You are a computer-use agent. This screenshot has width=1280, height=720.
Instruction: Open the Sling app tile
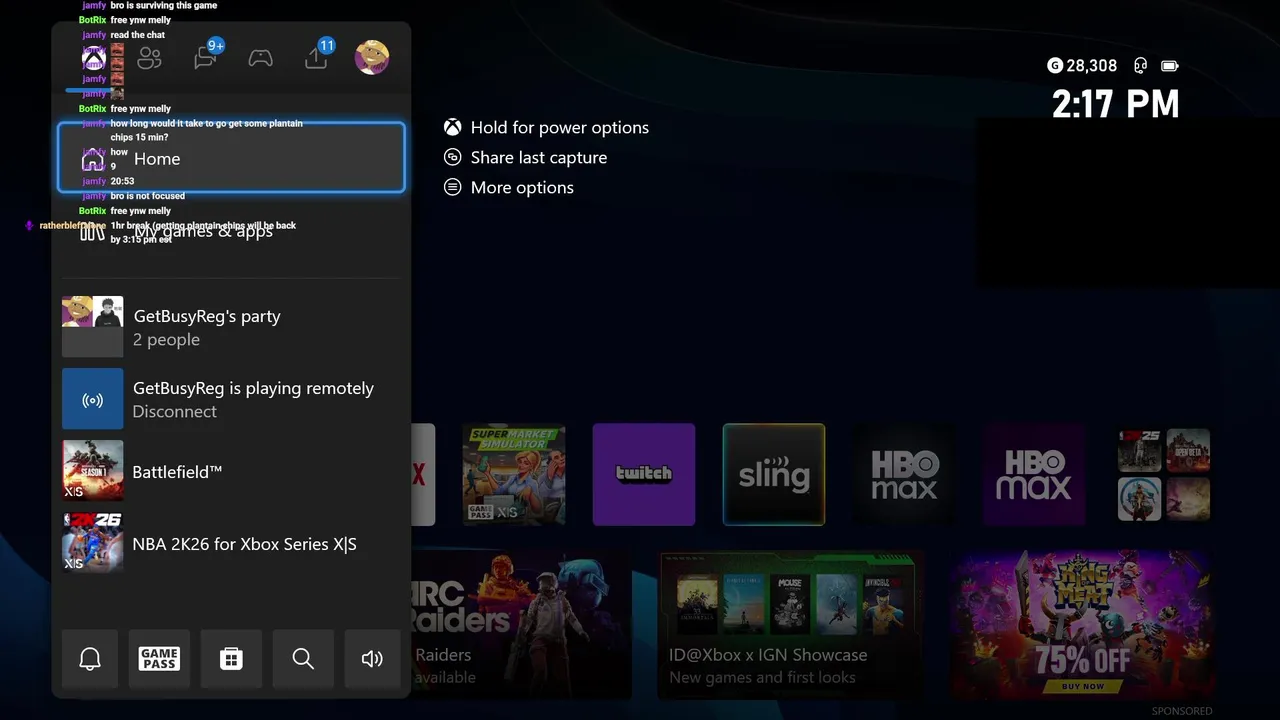tap(774, 474)
